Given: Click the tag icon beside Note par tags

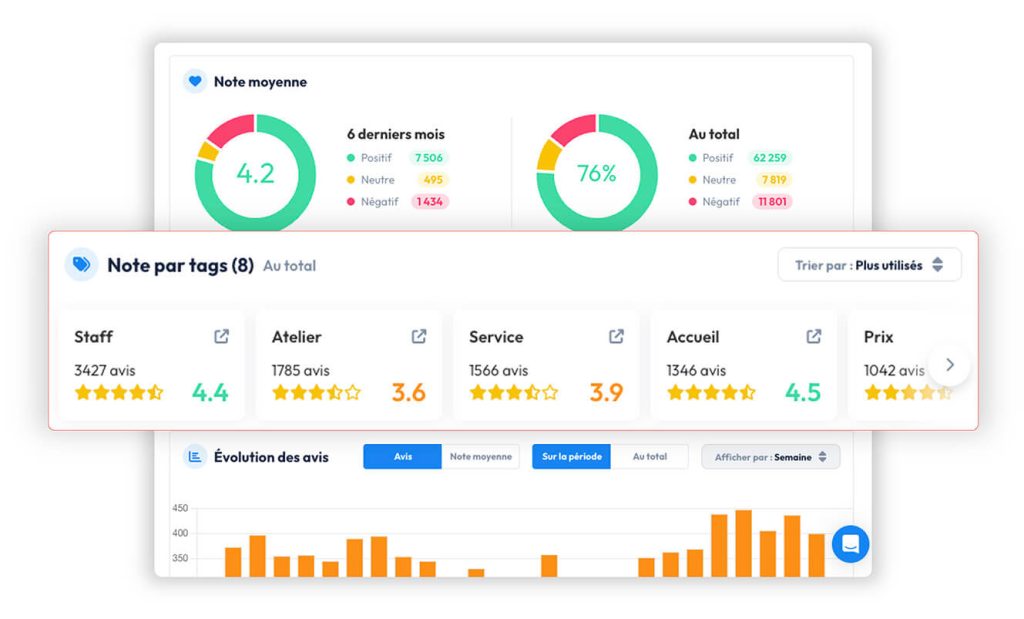Looking at the screenshot, I should pos(82,264).
